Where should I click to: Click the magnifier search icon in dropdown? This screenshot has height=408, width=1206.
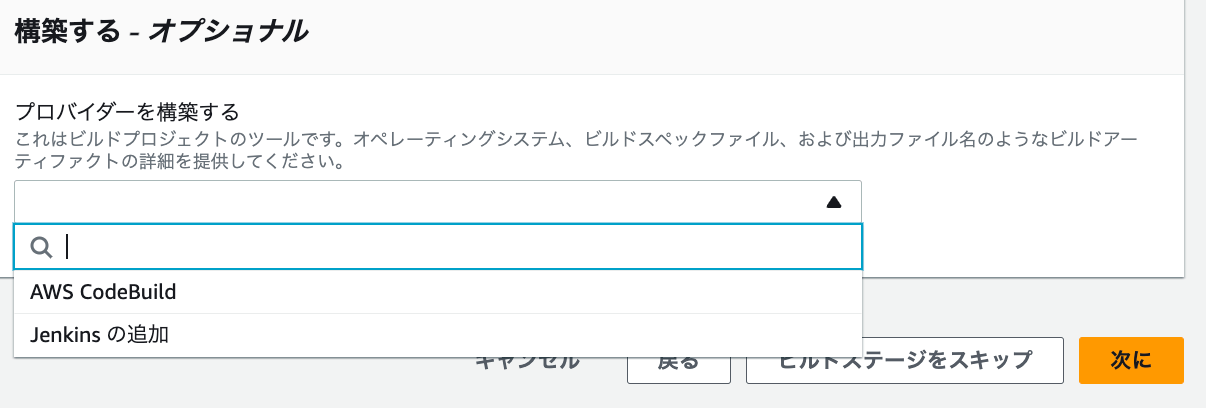click(x=41, y=247)
